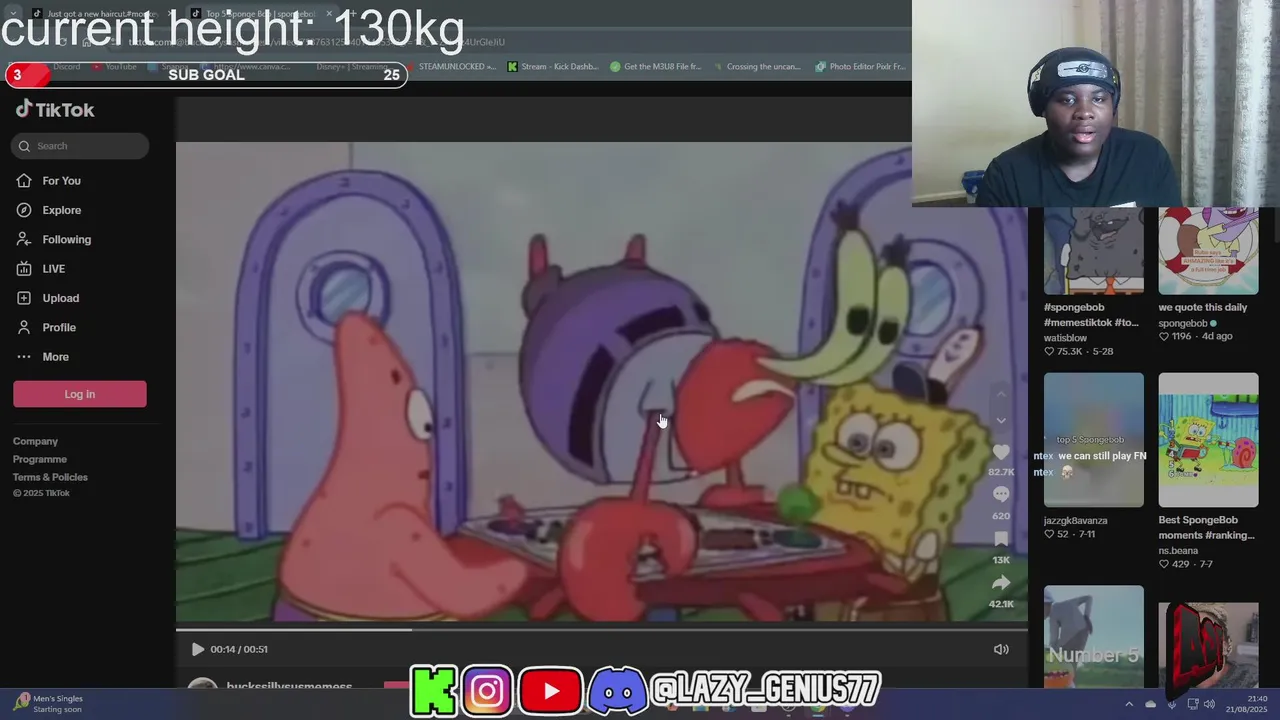Open the For You feed
The image size is (1280, 720).
(61, 181)
